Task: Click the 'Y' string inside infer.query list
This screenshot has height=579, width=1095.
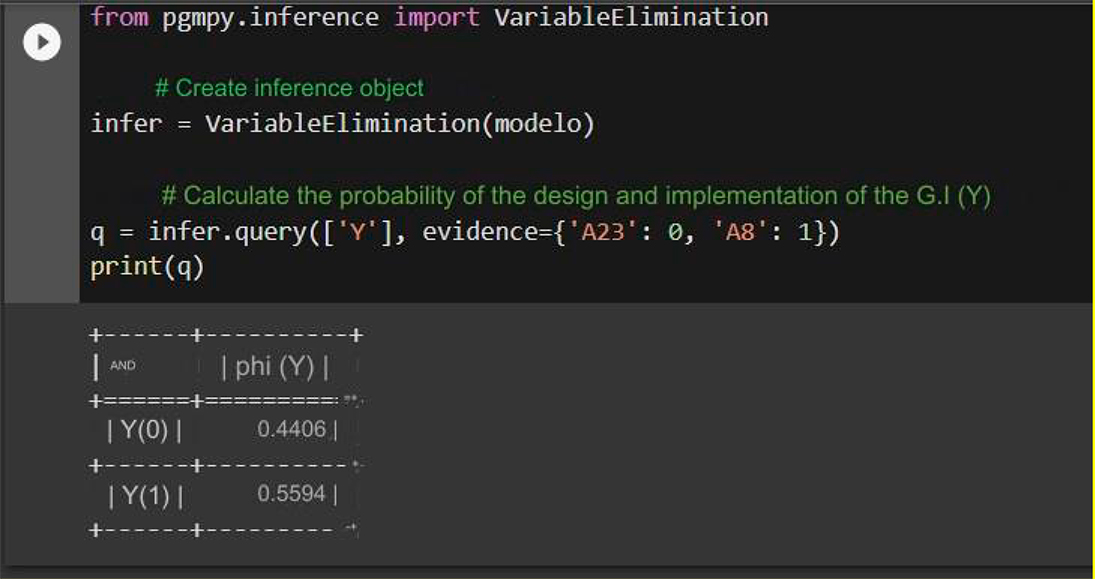Action: 358,232
